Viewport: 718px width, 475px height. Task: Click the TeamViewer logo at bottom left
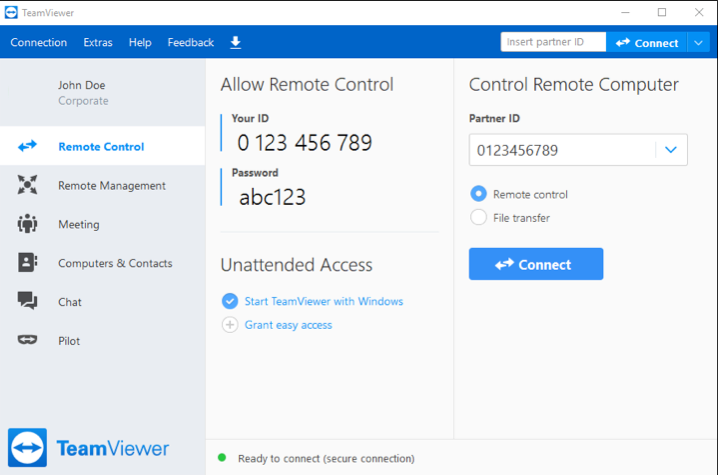[88, 448]
